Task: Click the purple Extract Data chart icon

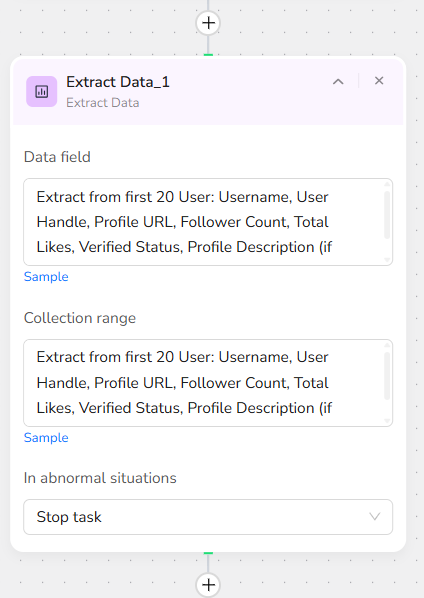Action: point(42,92)
